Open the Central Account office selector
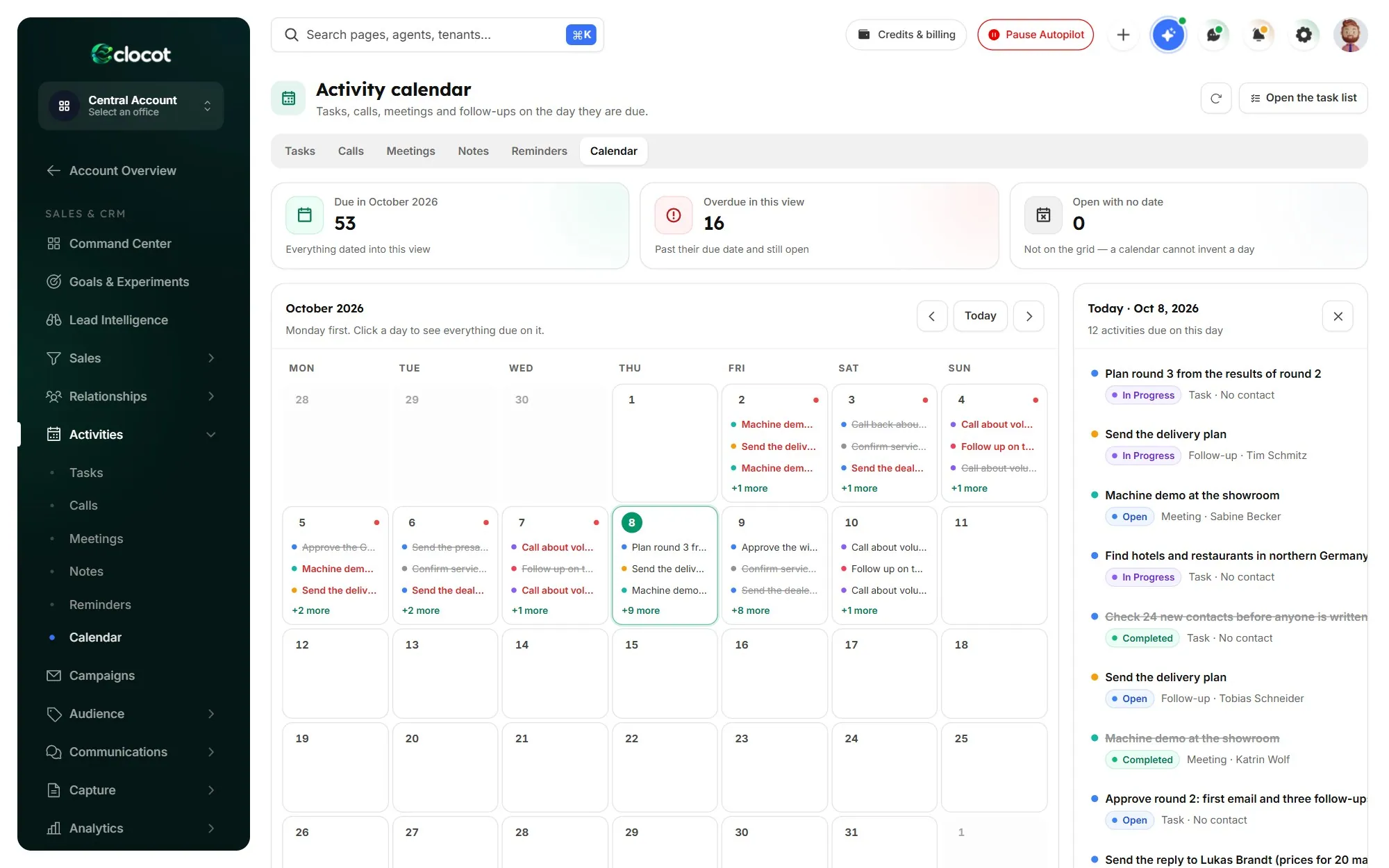The image size is (1389, 868). point(131,106)
